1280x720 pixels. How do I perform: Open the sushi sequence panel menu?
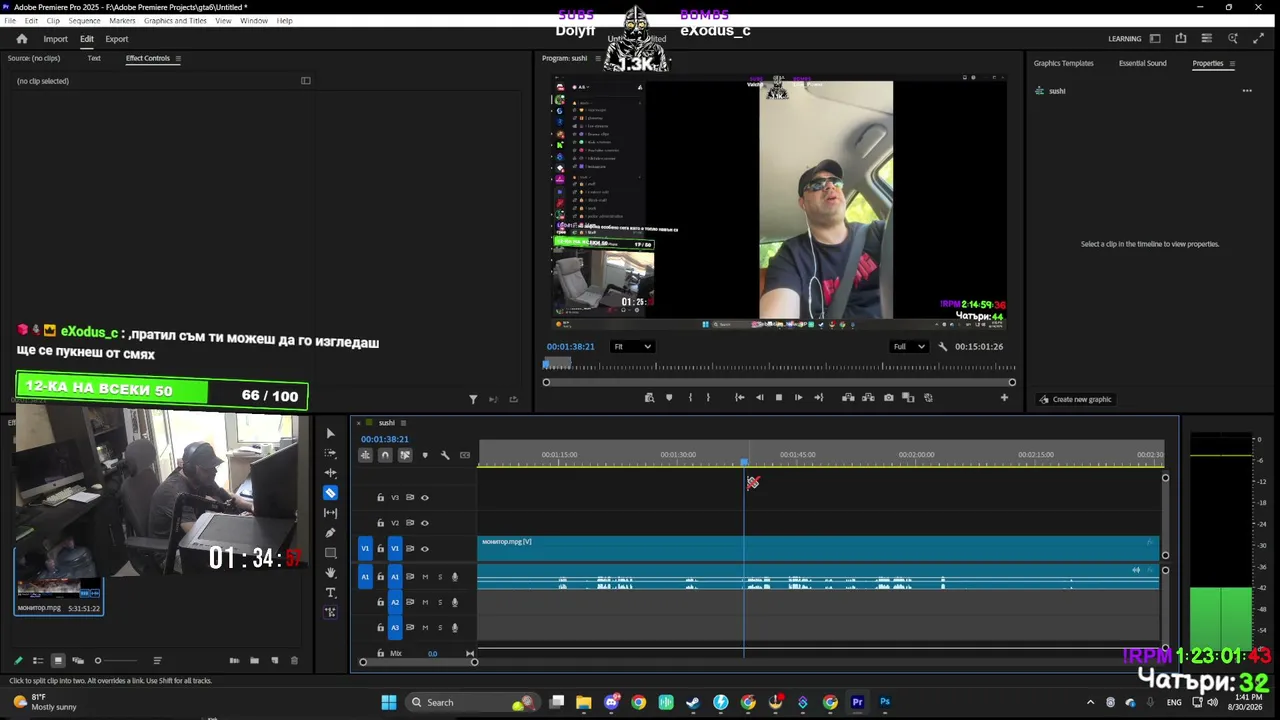click(x=402, y=423)
